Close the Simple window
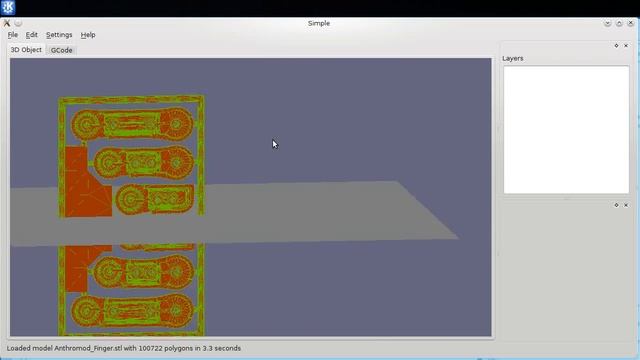Screen dimensions: 640x360 click(631, 23)
